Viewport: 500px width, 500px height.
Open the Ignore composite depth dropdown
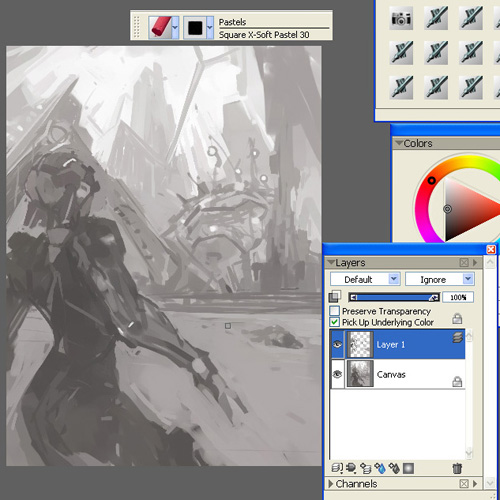440,279
